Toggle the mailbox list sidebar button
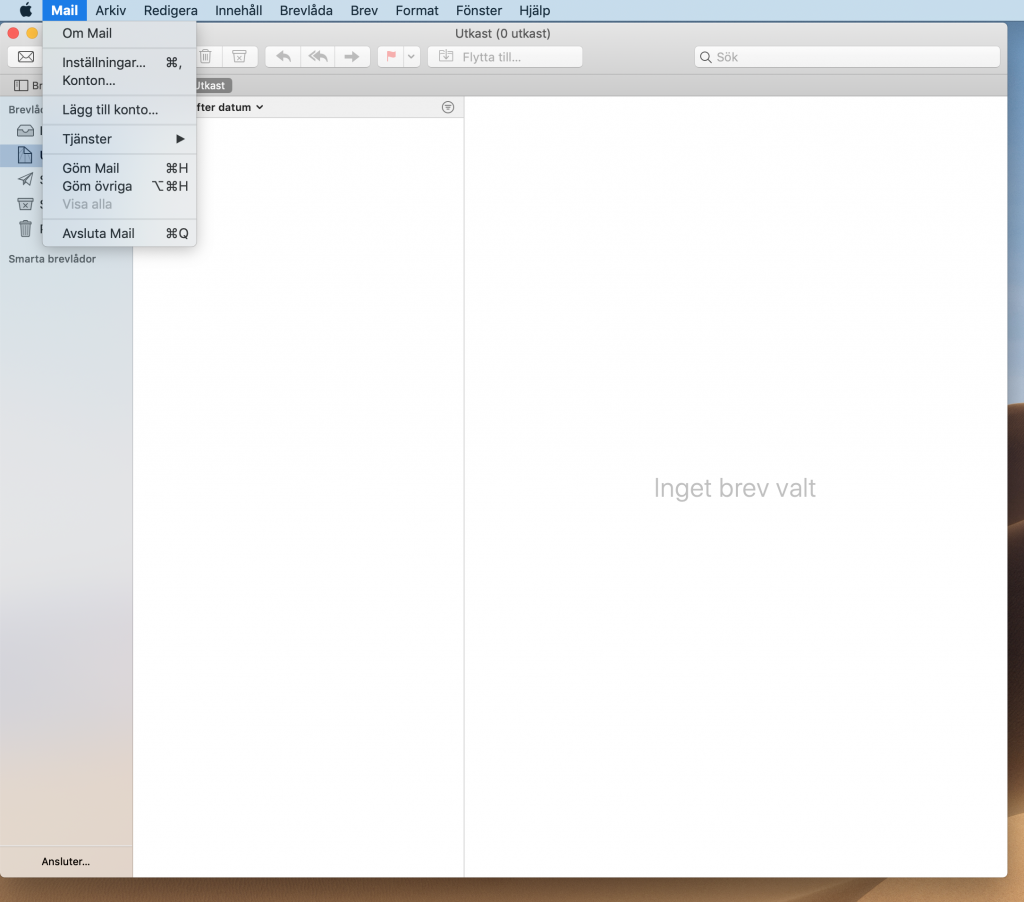Screen dimensions: 1024x902 [x=22, y=86]
